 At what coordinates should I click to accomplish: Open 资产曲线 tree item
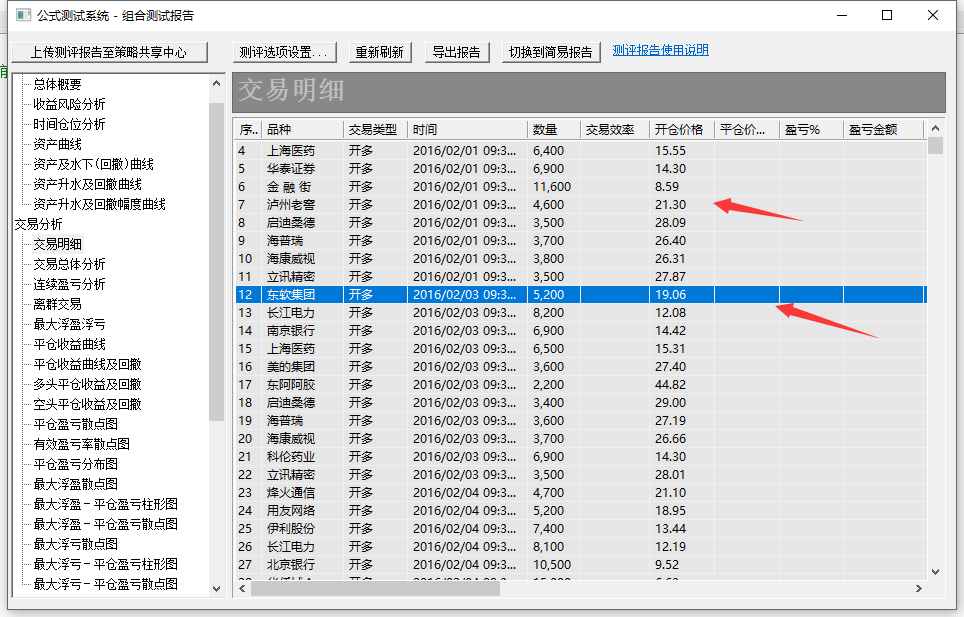pos(57,144)
